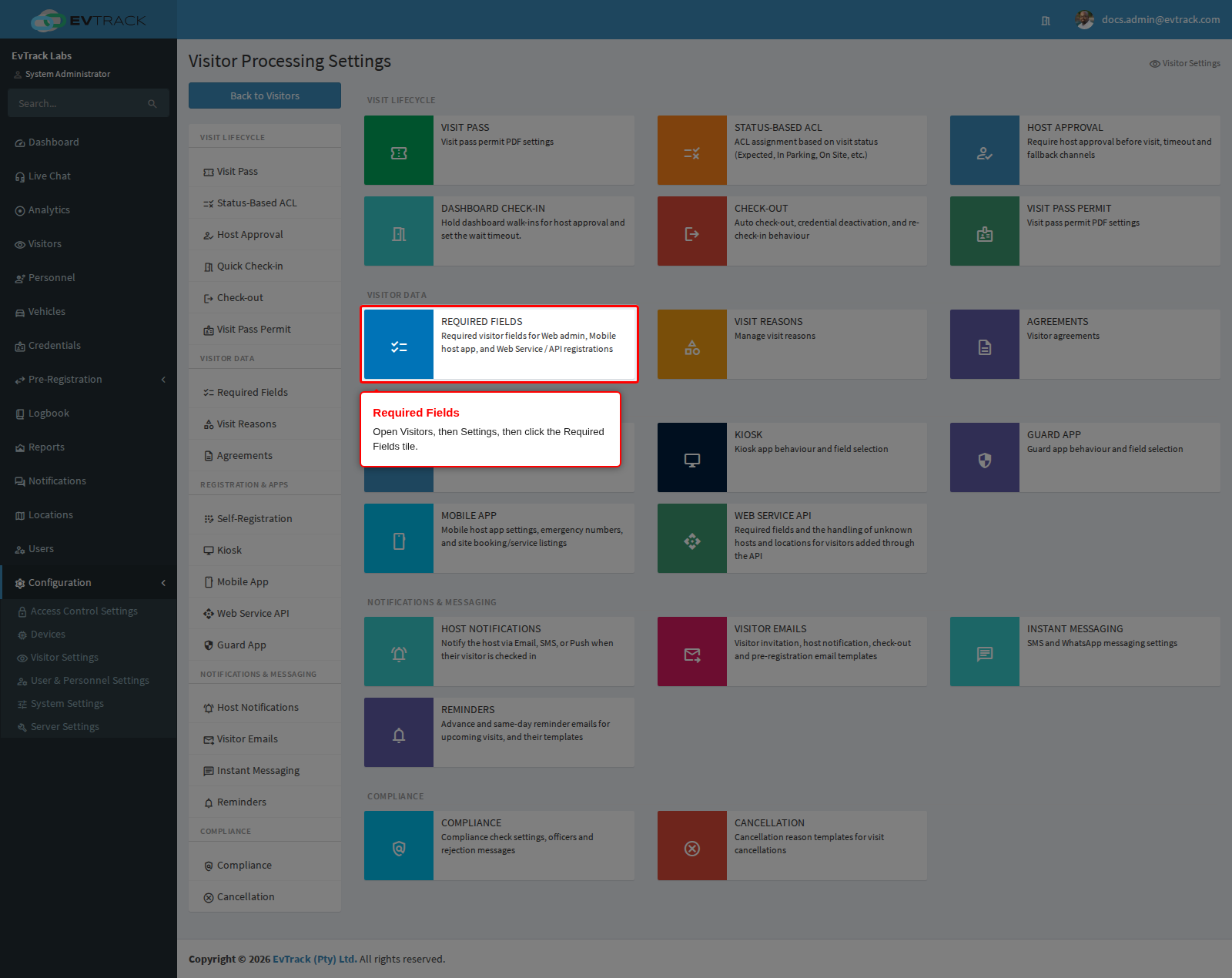
Task: Open Credentials in the sidebar
Action: (89, 346)
